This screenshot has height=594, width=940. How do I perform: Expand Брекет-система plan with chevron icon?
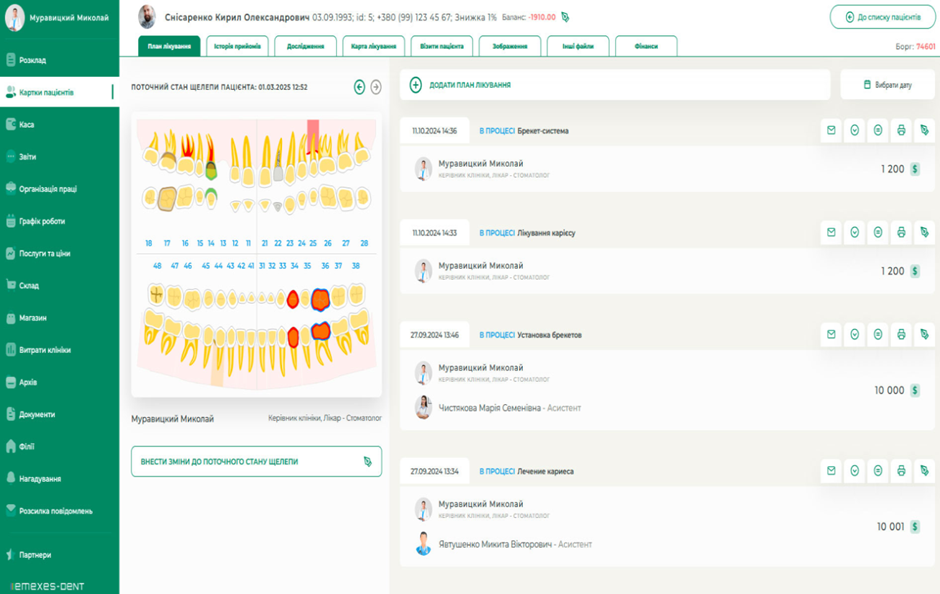point(855,131)
